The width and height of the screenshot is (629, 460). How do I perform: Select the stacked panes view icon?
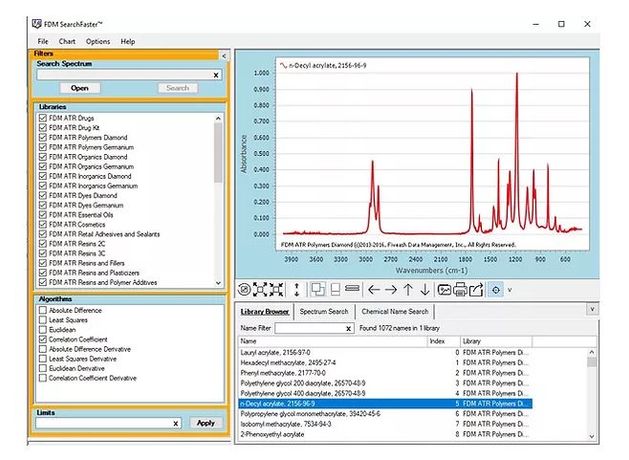point(335,289)
